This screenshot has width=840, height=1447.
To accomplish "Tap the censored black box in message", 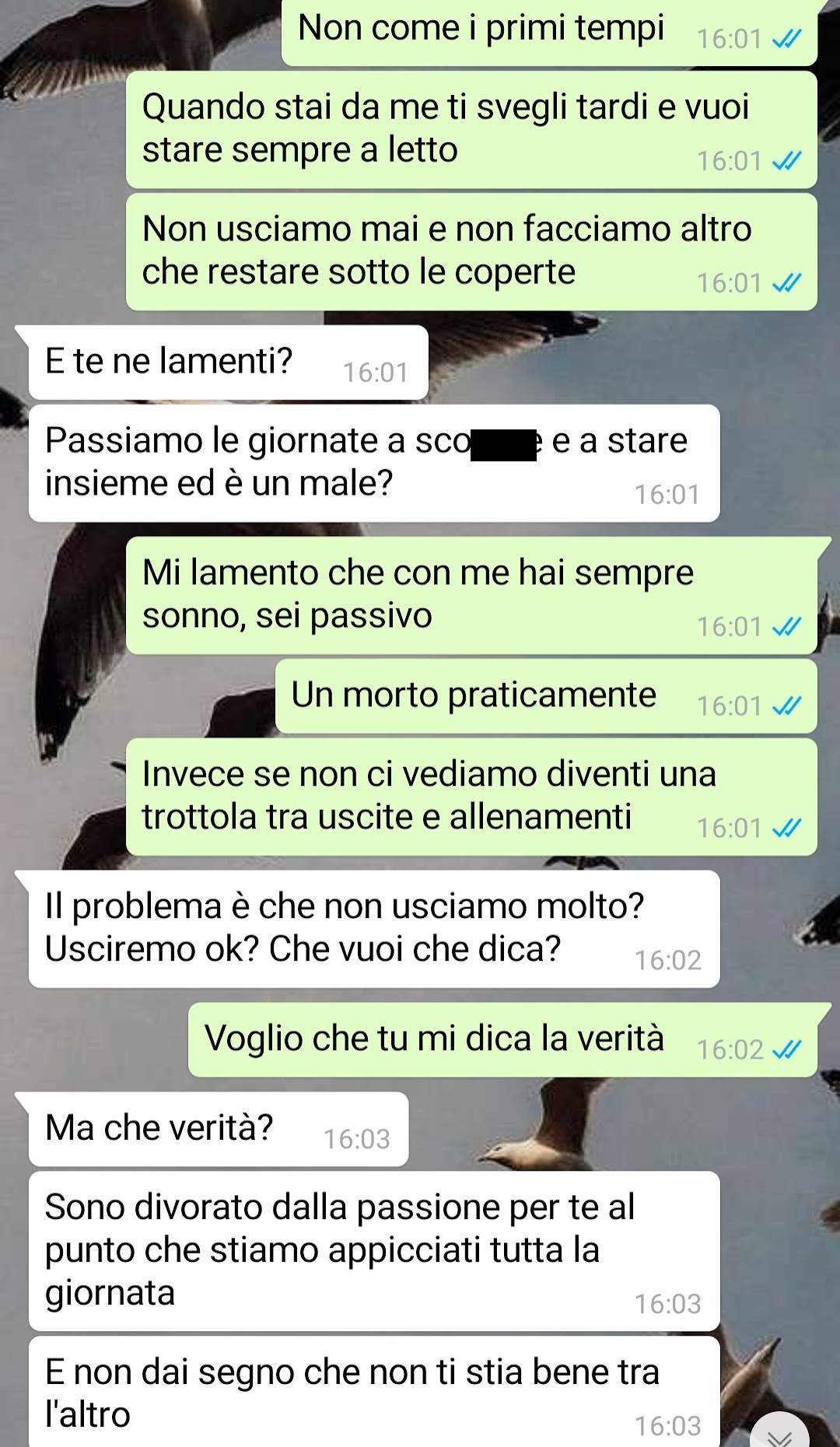I will (503, 445).
